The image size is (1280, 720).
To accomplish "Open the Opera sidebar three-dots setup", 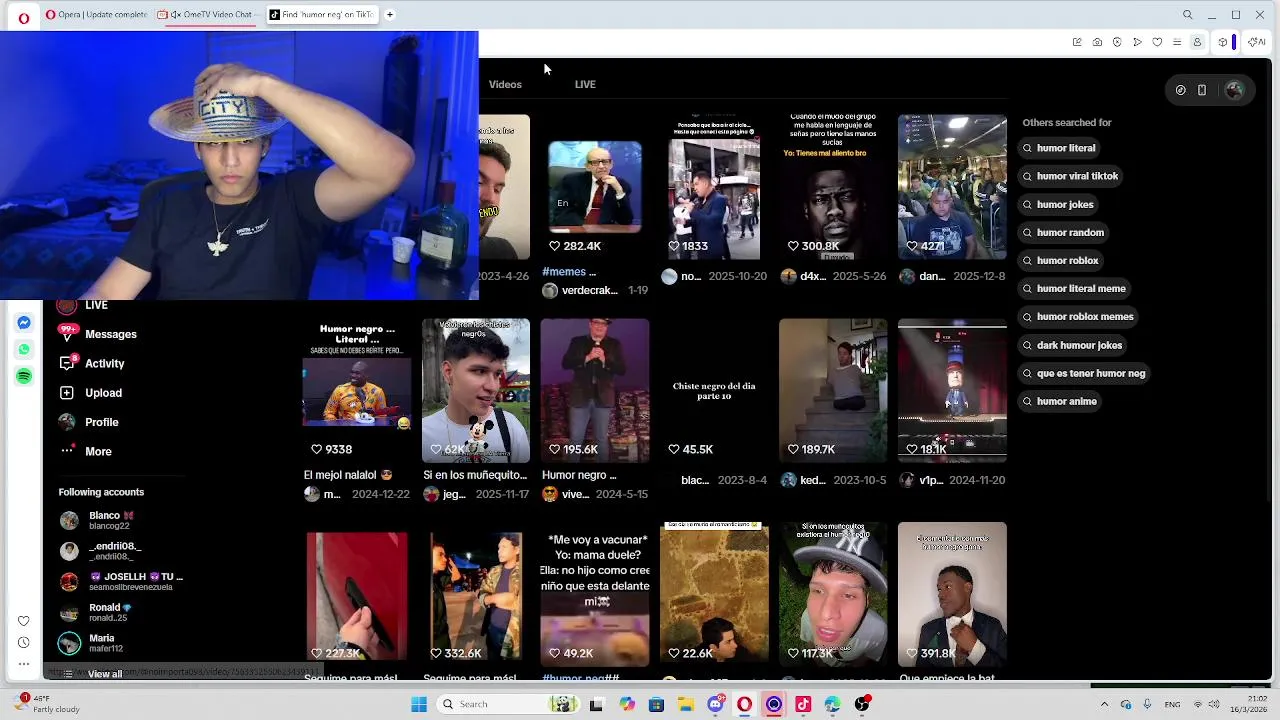I will (x=24, y=663).
